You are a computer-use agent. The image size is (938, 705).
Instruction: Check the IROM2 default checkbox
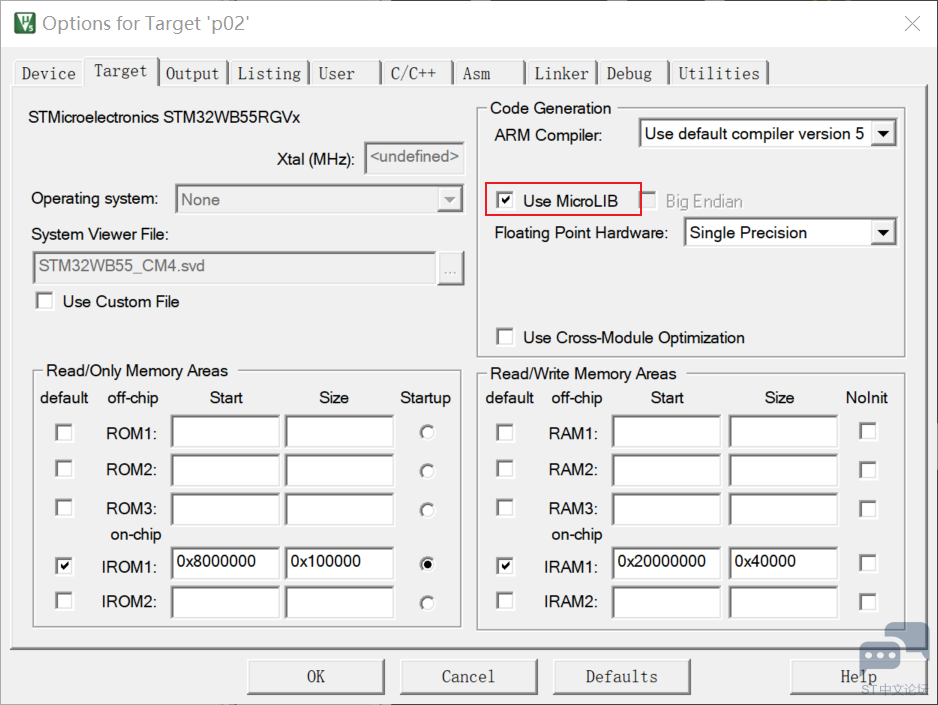coord(64,600)
